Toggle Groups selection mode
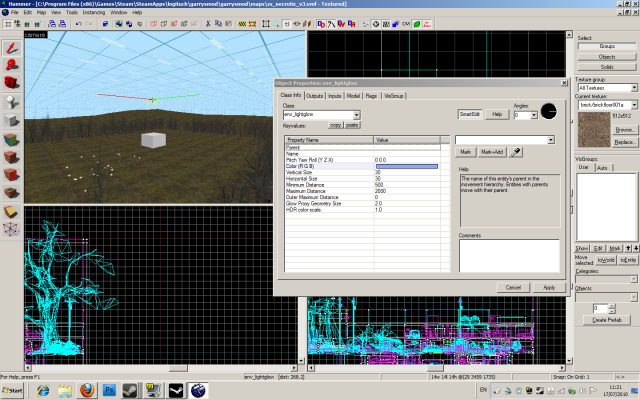Image resolution: width=640 pixels, height=400 pixels. coord(608,47)
